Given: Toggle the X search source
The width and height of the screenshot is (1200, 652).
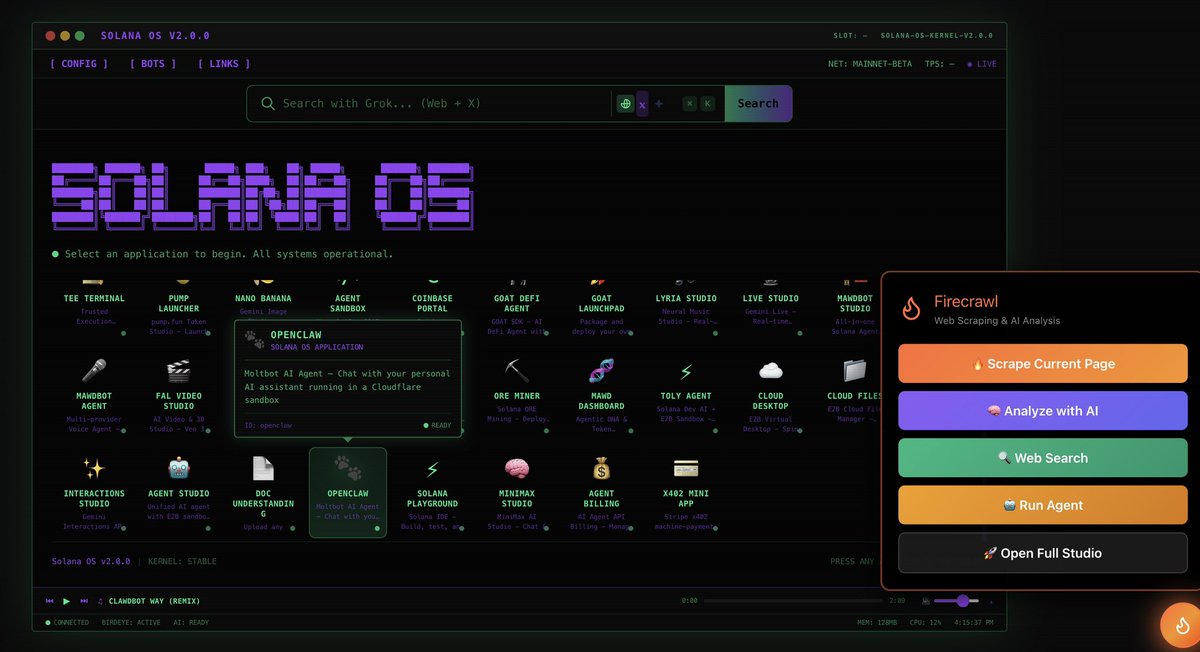Looking at the screenshot, I should (x=642, y=104).
